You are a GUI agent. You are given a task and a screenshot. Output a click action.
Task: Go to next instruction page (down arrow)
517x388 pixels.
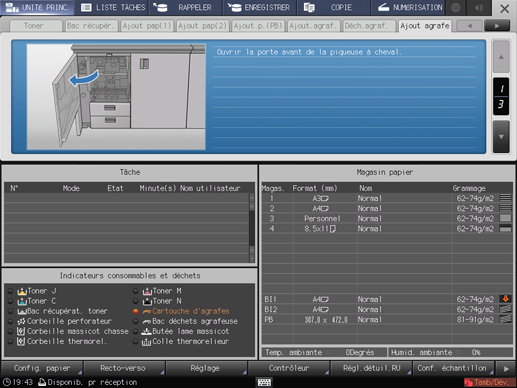[501, 137]
